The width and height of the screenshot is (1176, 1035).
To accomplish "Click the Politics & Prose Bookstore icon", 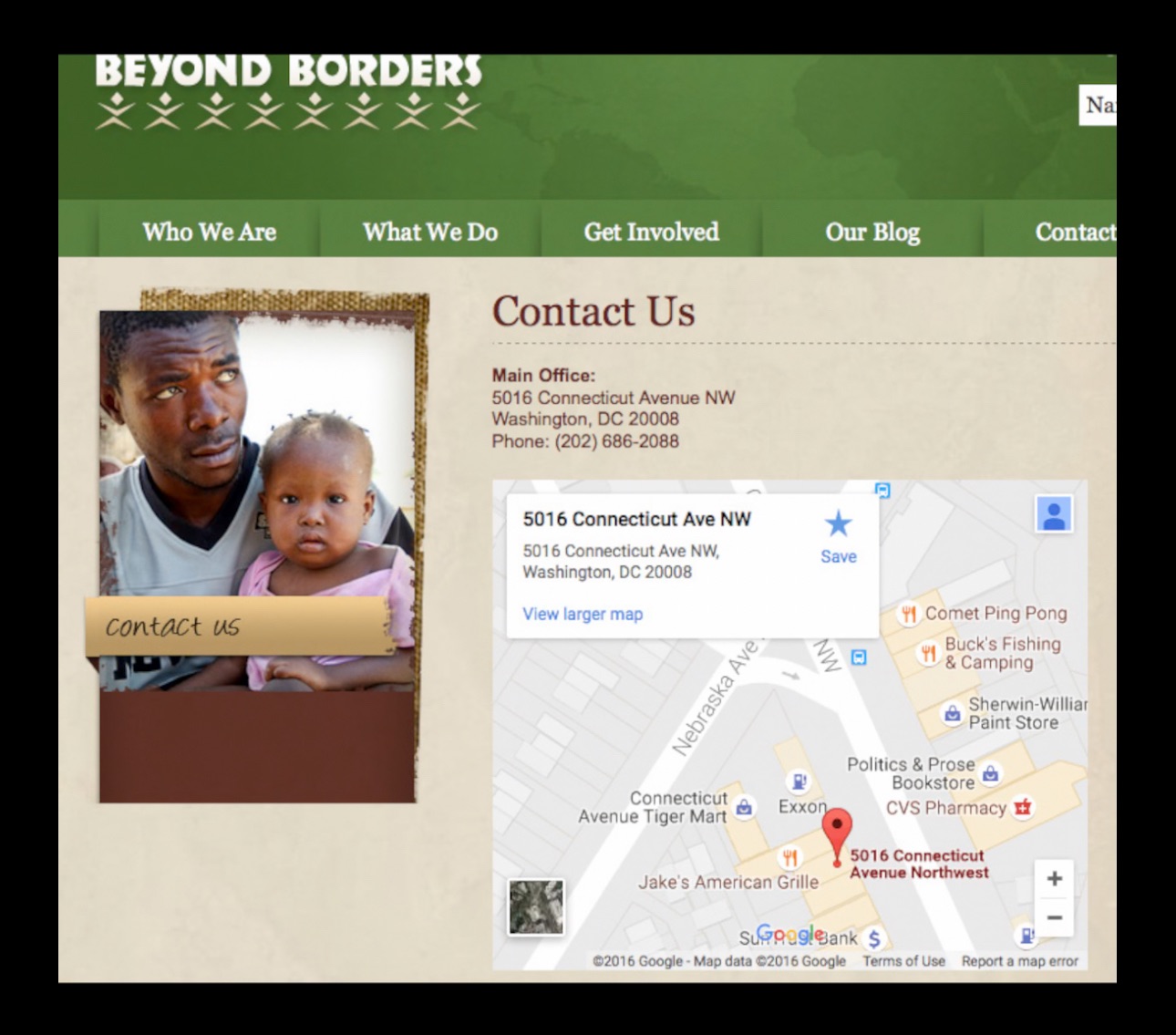I will pyautogui.click(x=991, y=773).
